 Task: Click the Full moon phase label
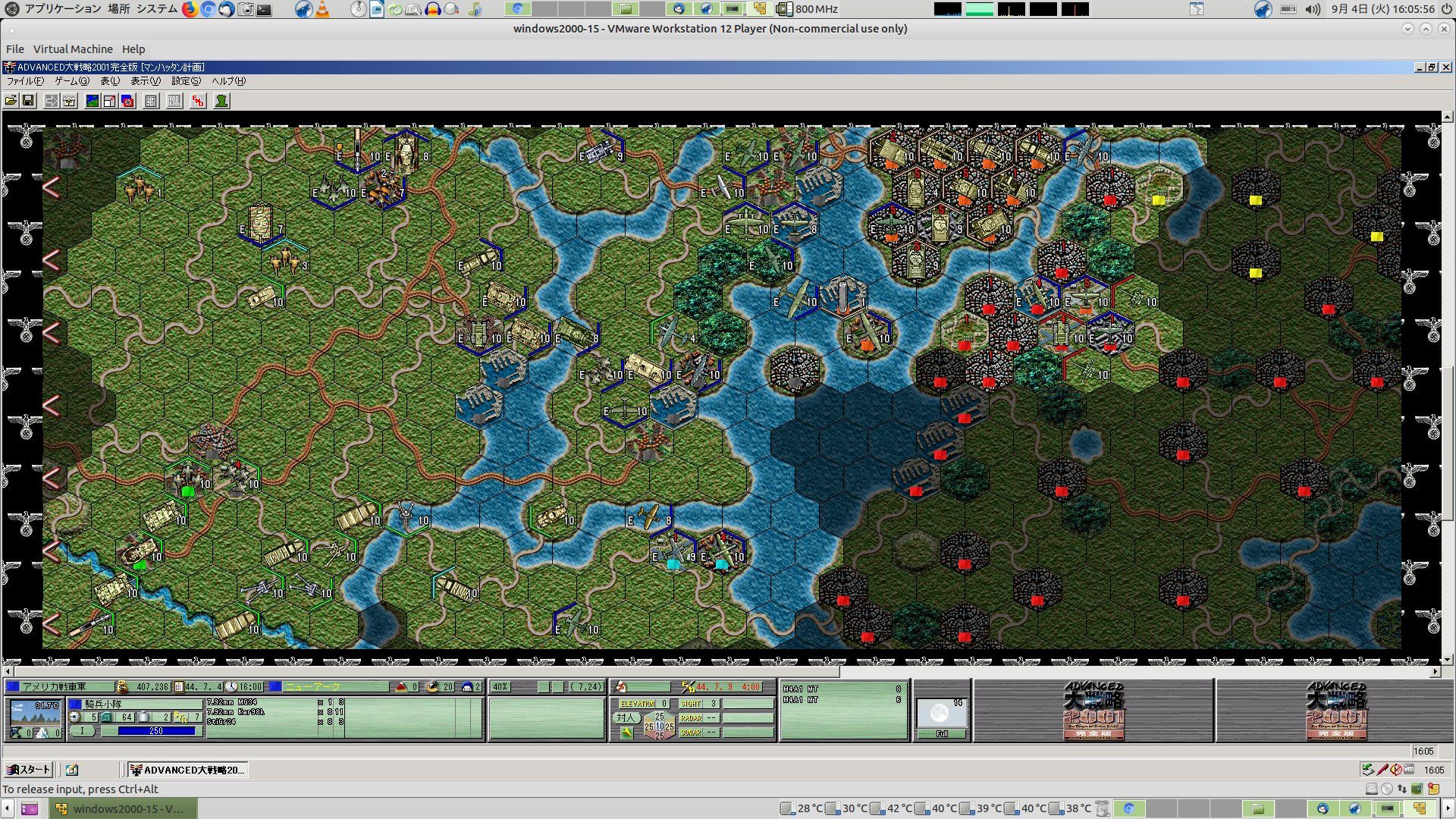coord(942,733)
